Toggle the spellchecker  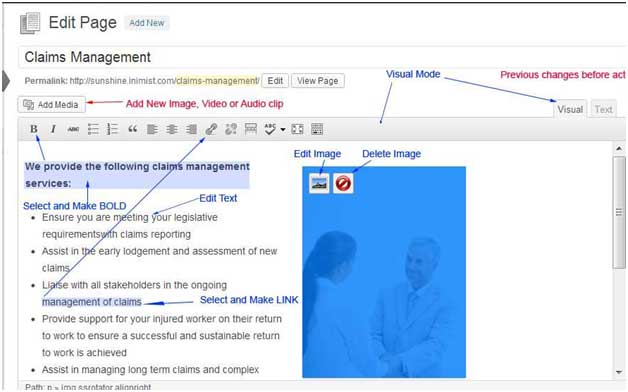(270, 129)
